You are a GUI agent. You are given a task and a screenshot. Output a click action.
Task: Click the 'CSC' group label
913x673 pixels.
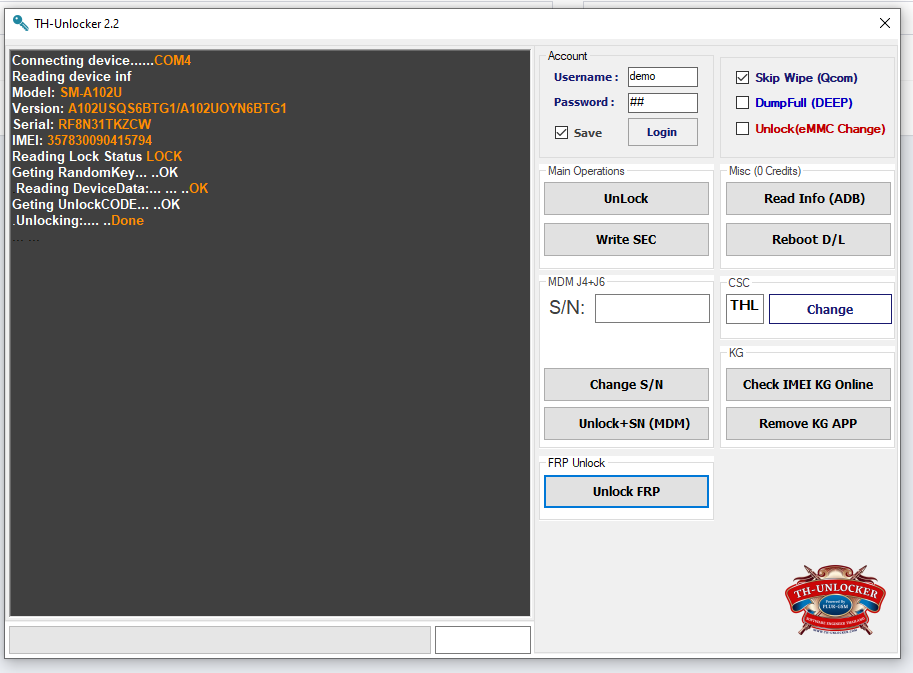point(739,283)
